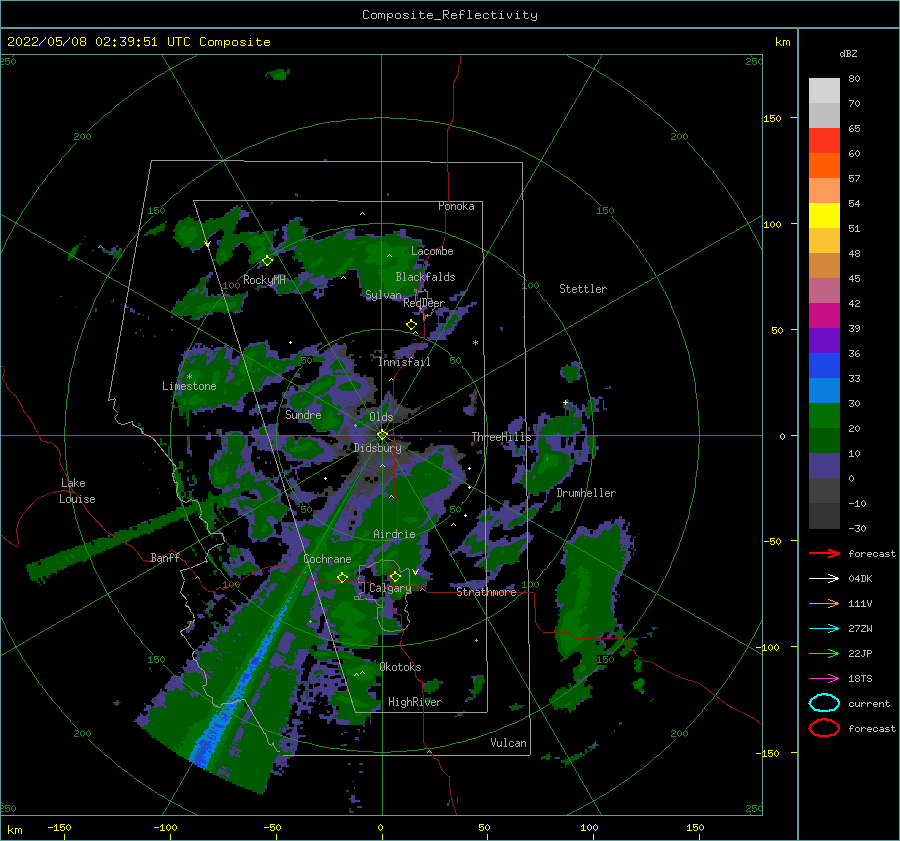Select the bright green 30-20 dBZ swatch

coord(824,416)
